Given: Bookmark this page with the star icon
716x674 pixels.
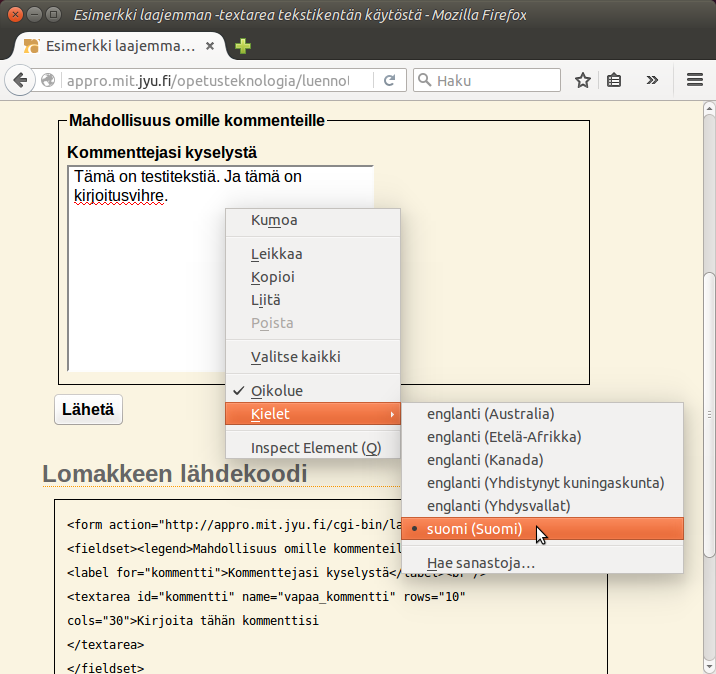Looking at the screenshot, I should (583, 81).
